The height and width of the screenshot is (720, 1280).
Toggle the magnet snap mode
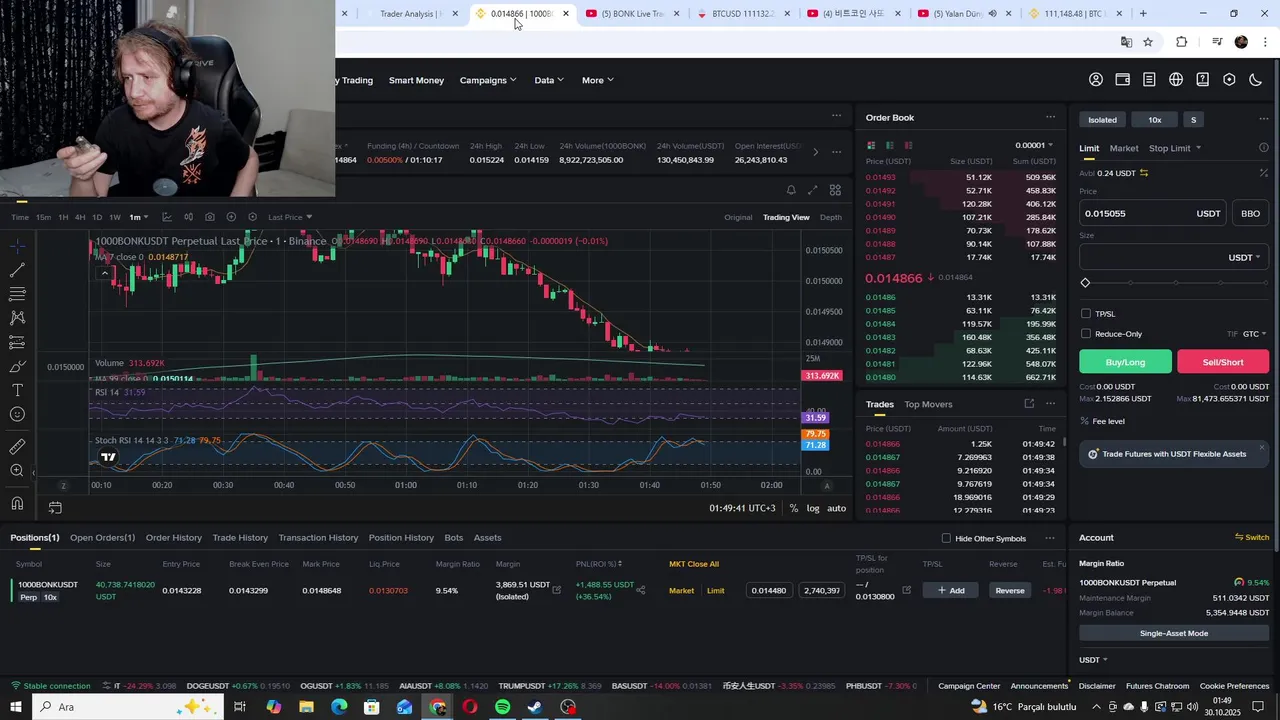click(x=17, y=504)
